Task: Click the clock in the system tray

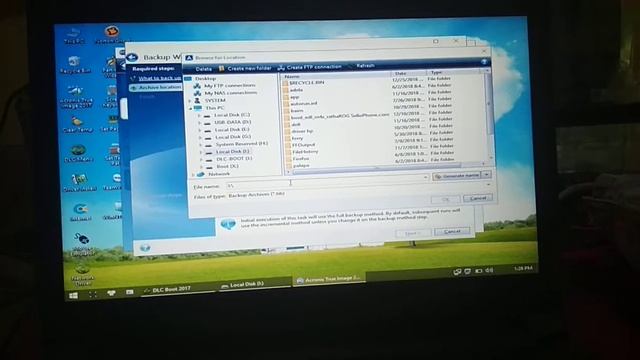Action: 523,269
